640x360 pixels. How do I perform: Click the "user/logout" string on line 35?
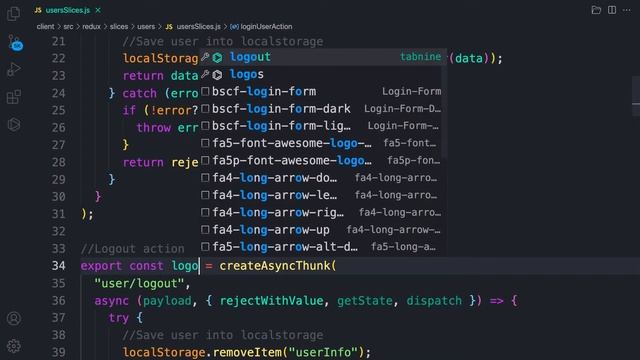tap(139, 283)
